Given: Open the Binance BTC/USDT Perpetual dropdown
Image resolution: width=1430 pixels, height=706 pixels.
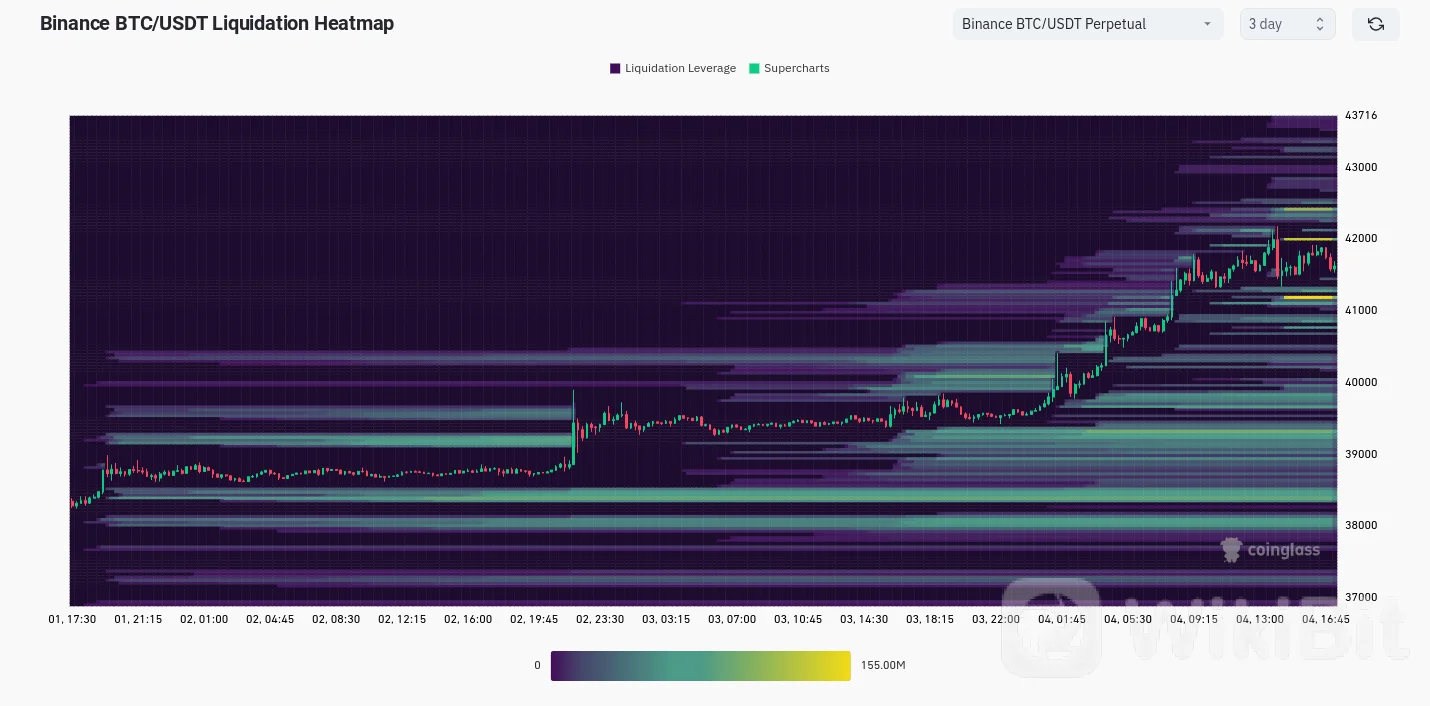Looking at the screenshot, I should [x=1088, y=24].
